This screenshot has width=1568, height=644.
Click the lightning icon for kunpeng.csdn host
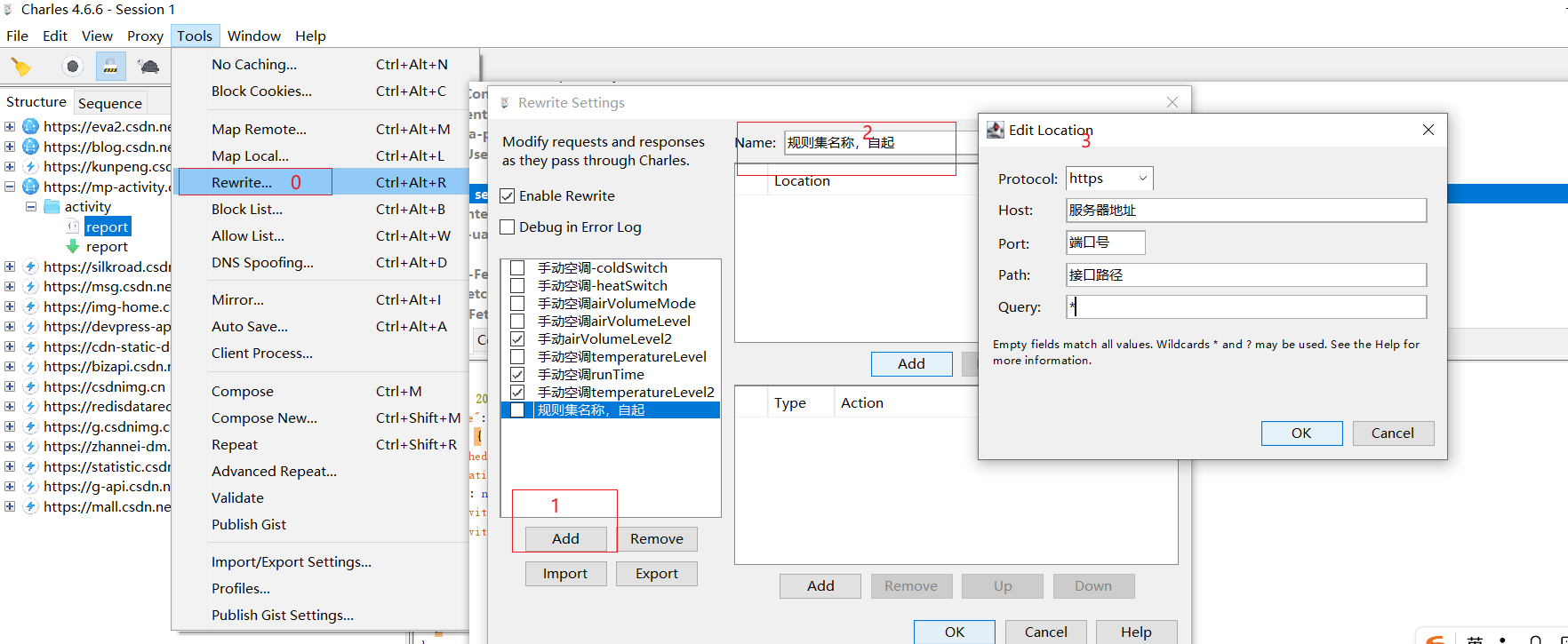click(30, 166)
